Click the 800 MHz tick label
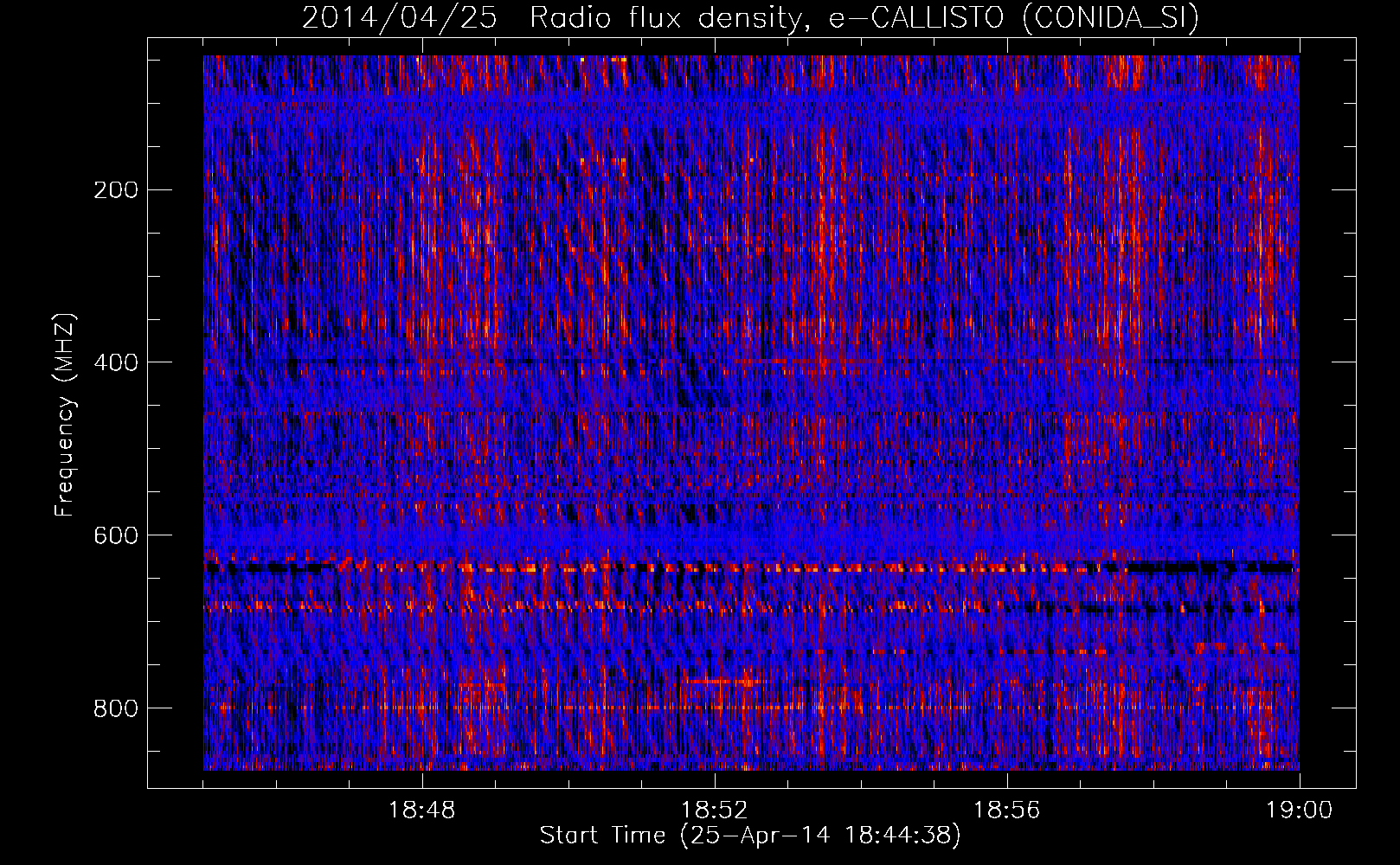This screenshot has height=865, width=1400. pyautogui.click(x=115, y=708)
